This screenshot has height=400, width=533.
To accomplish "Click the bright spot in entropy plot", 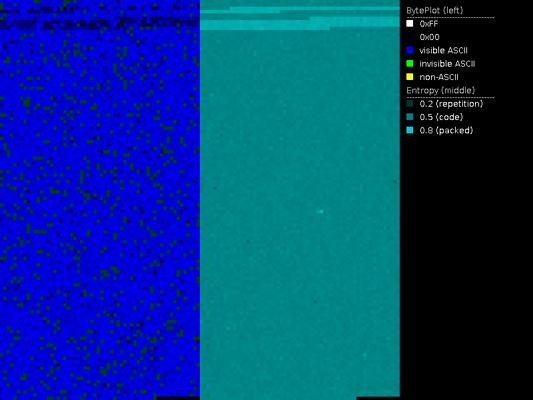I will pyautogui.click(x=320, y=212).
